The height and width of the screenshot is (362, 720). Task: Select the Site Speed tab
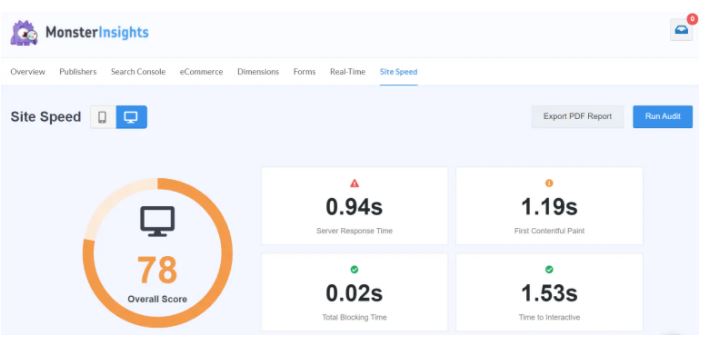pos(399,72)
